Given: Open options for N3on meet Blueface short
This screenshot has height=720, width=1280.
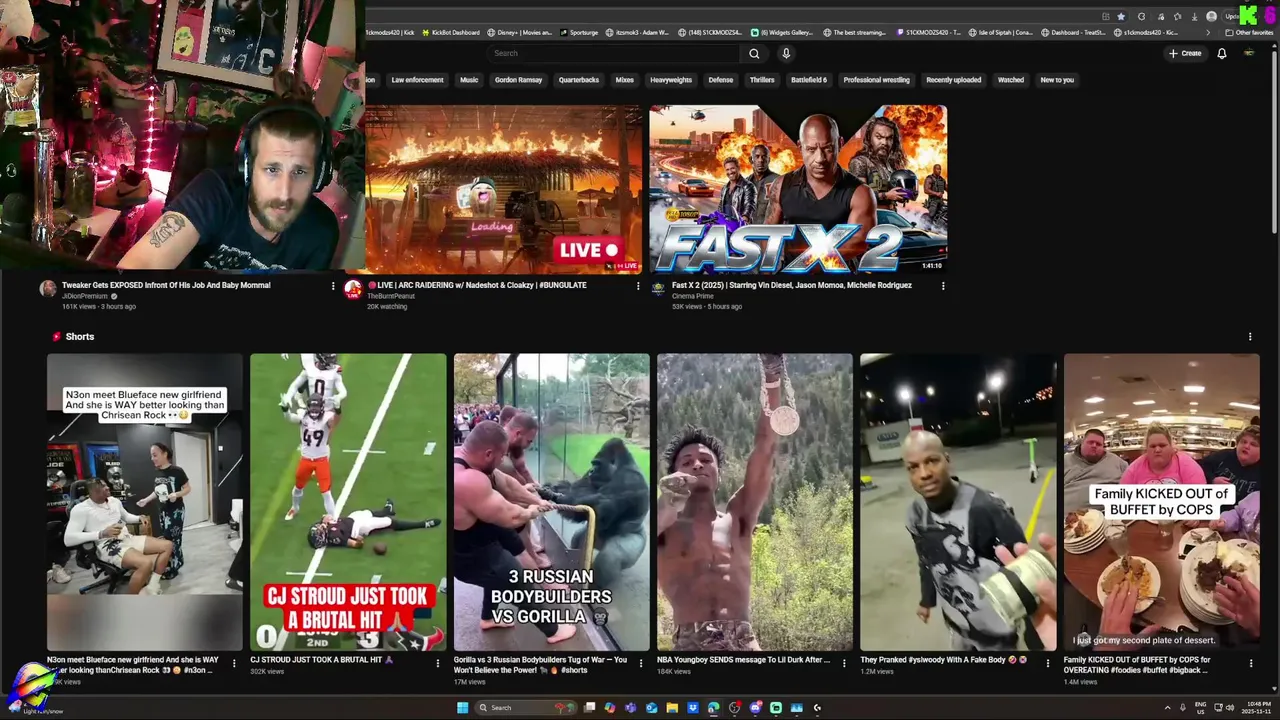Looking at the screenshot, I should pyautogui.click(x=234, y=663).
